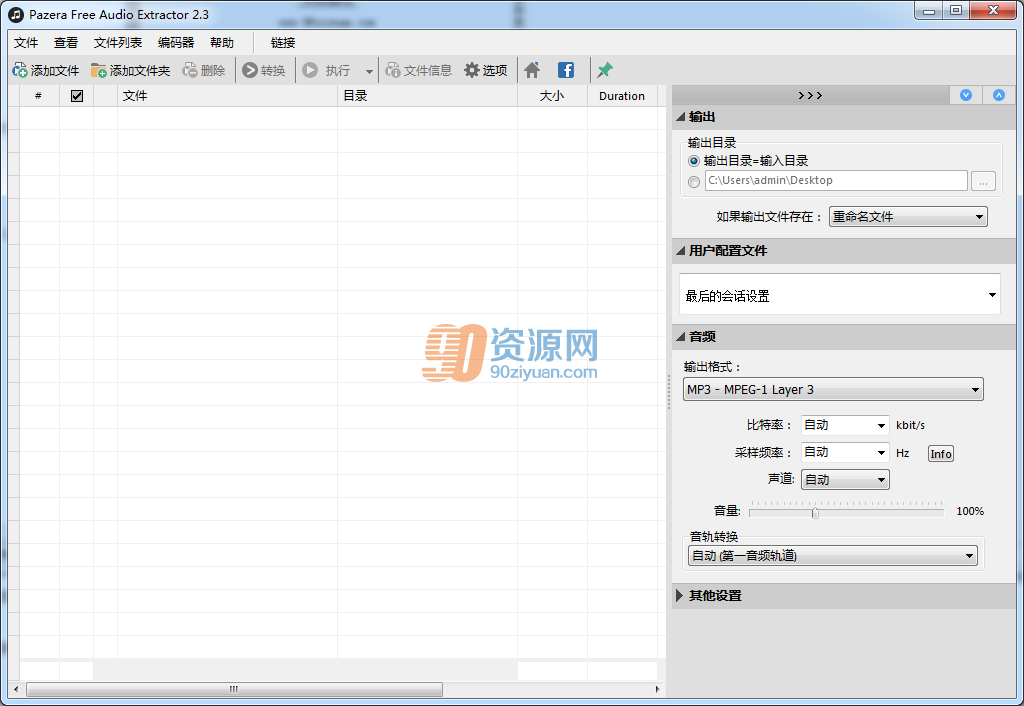
Task: Click the 目录 column header
Action: tap(427, 96)
